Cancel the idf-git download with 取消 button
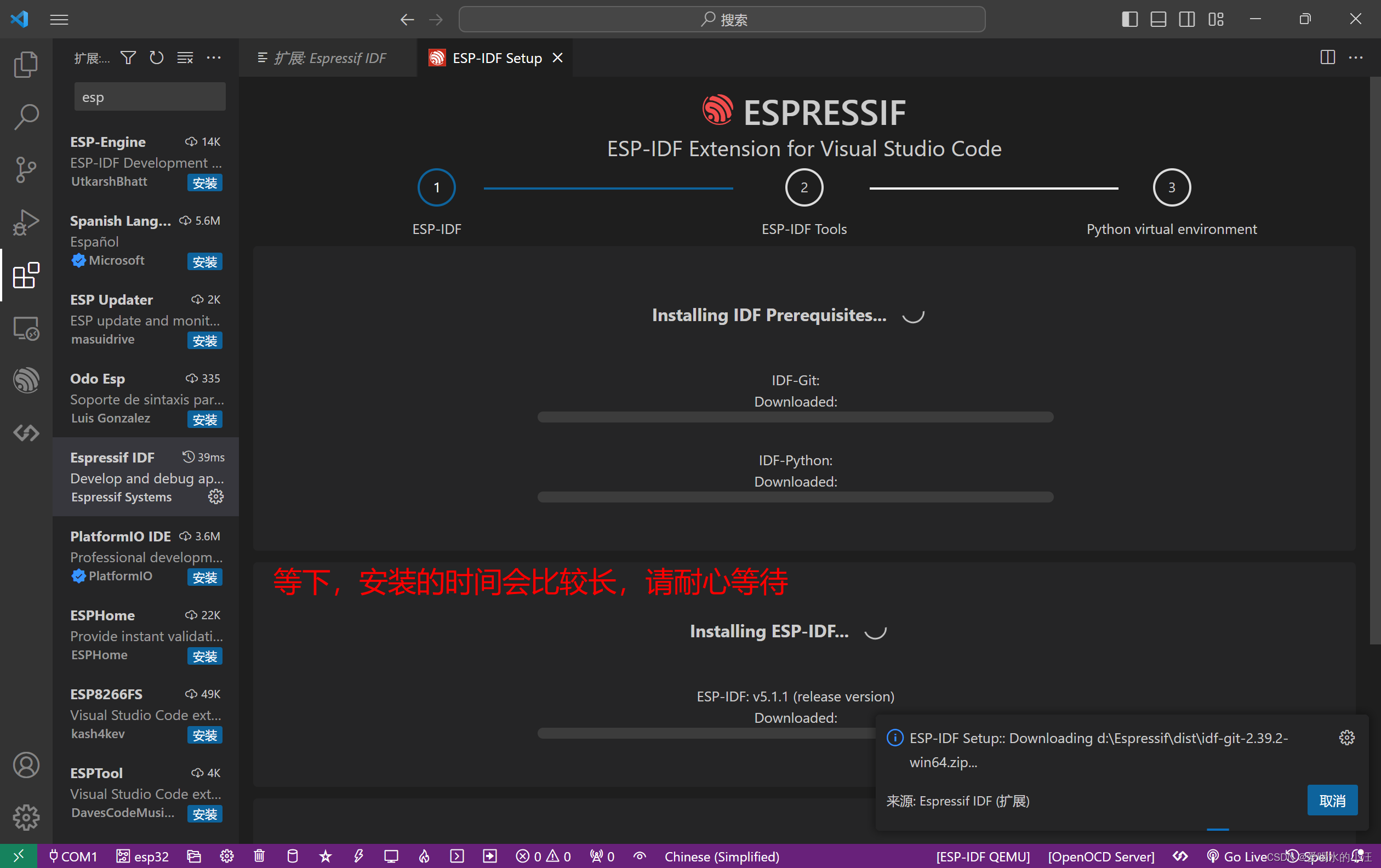The height and width of the screenshot is (868, 1381). click(1332, 801)
